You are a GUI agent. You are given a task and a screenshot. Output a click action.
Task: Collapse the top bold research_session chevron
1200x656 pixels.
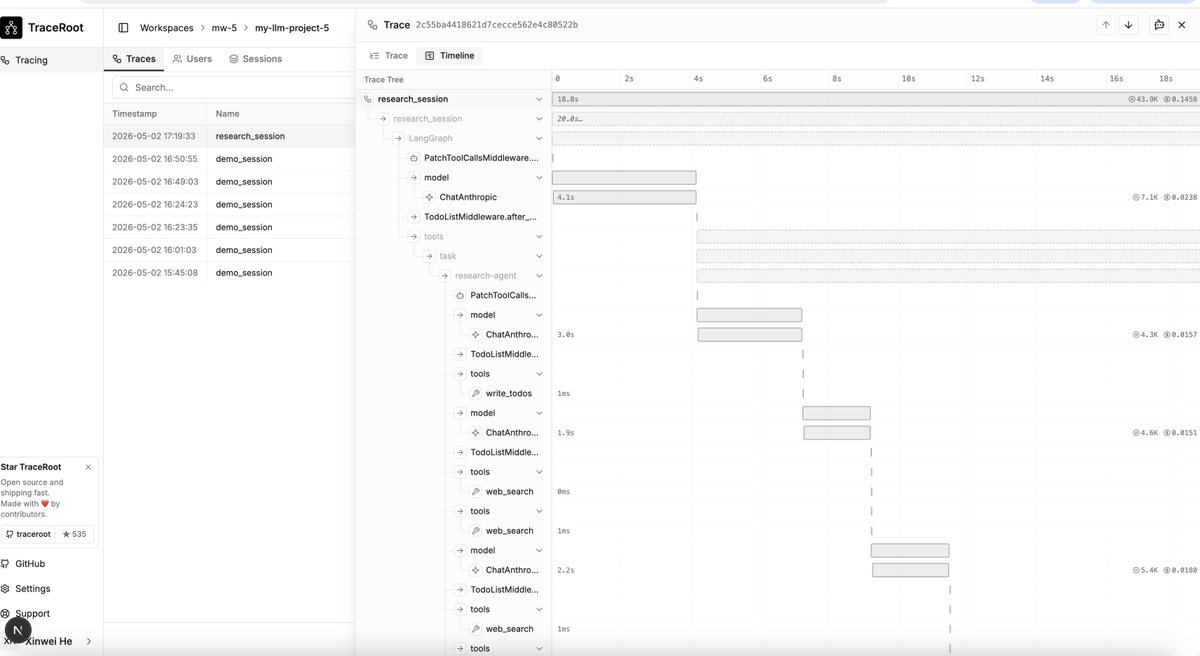coord(539,99)
